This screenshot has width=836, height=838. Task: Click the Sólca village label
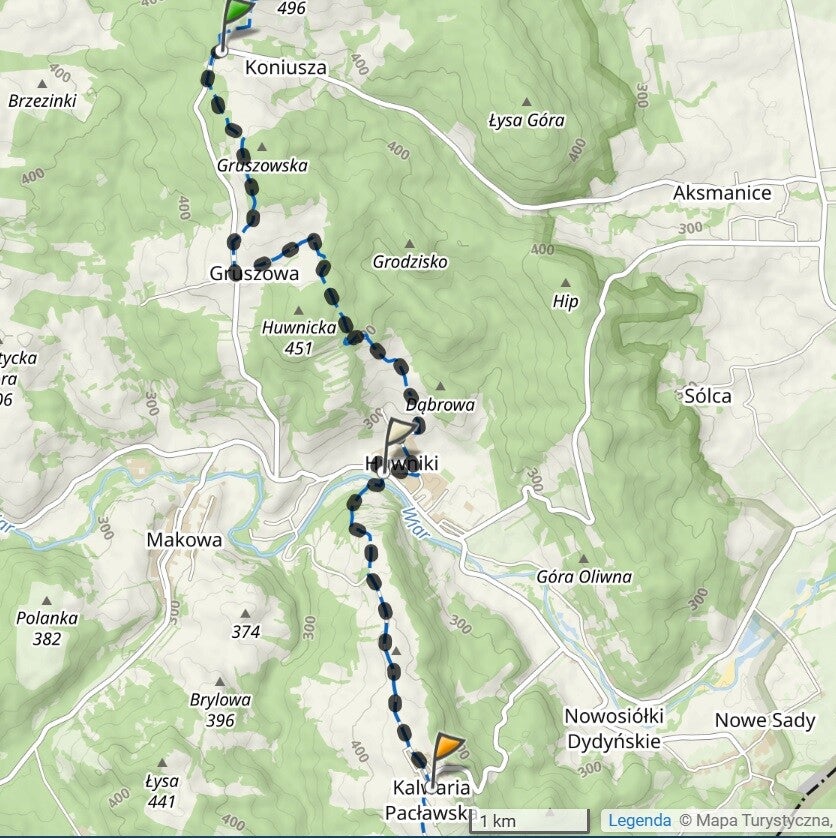tap(708, 396)
